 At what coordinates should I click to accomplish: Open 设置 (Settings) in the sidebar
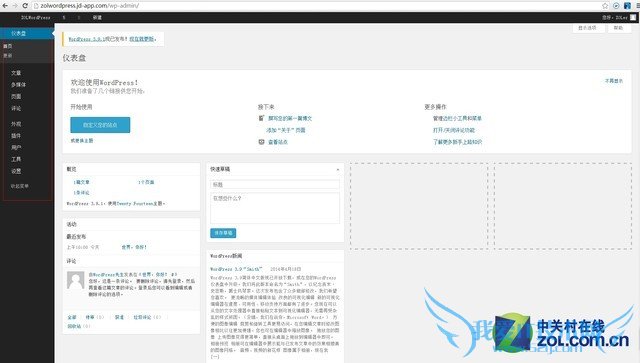(16, 171)
